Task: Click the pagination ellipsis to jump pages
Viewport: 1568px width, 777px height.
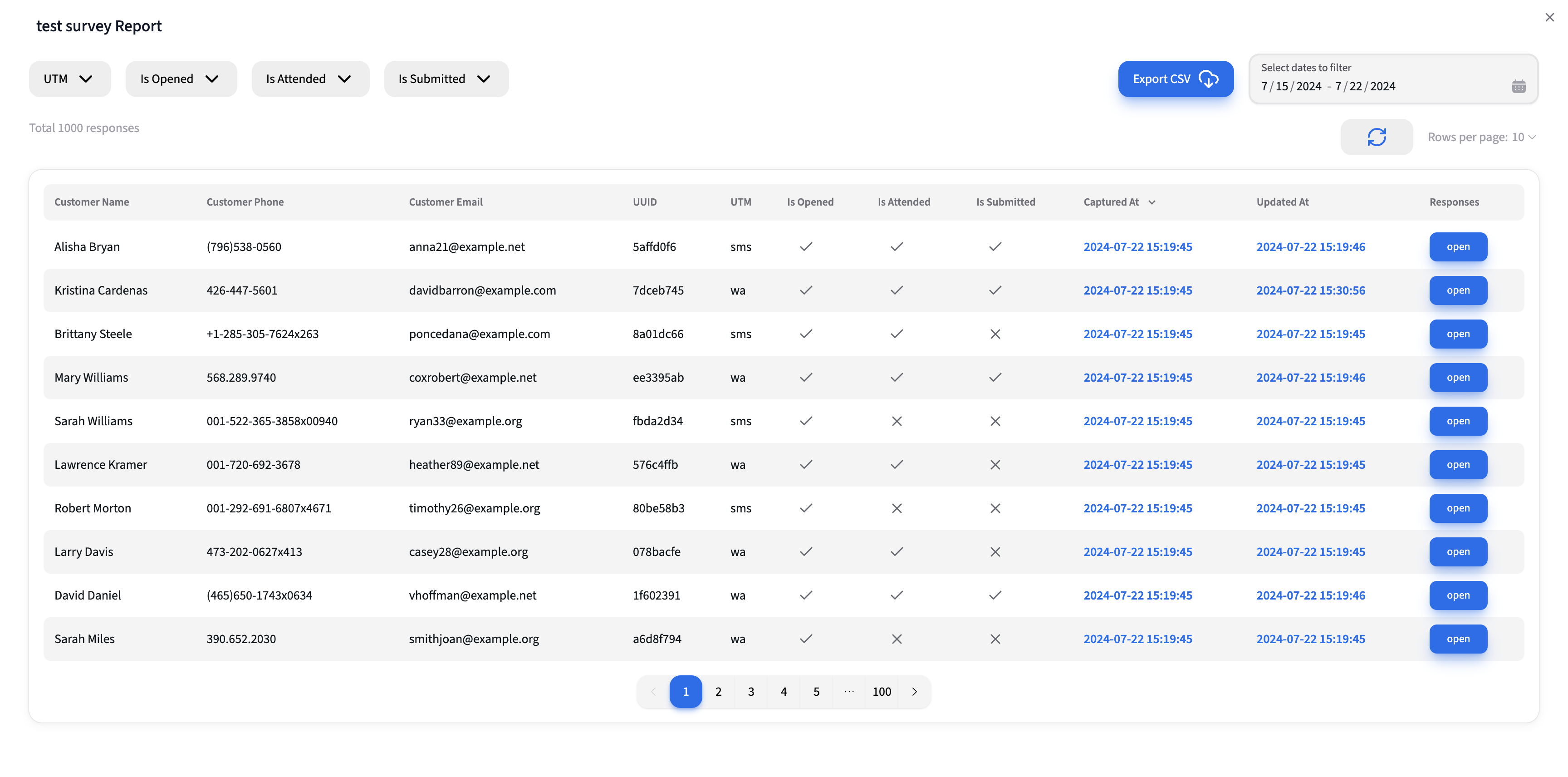Action: point(848,692)
